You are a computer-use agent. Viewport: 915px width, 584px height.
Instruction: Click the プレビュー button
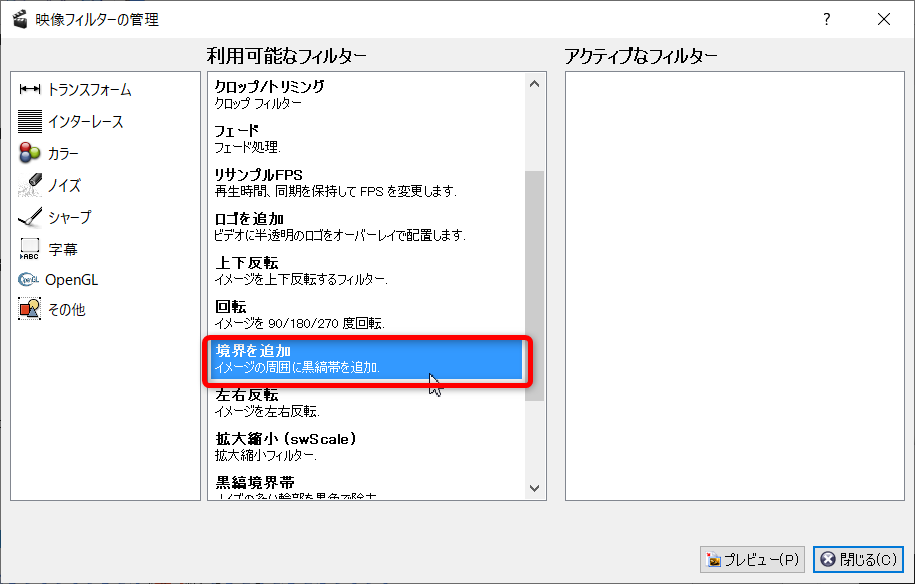pyautogui.click(x=753, y=559)
